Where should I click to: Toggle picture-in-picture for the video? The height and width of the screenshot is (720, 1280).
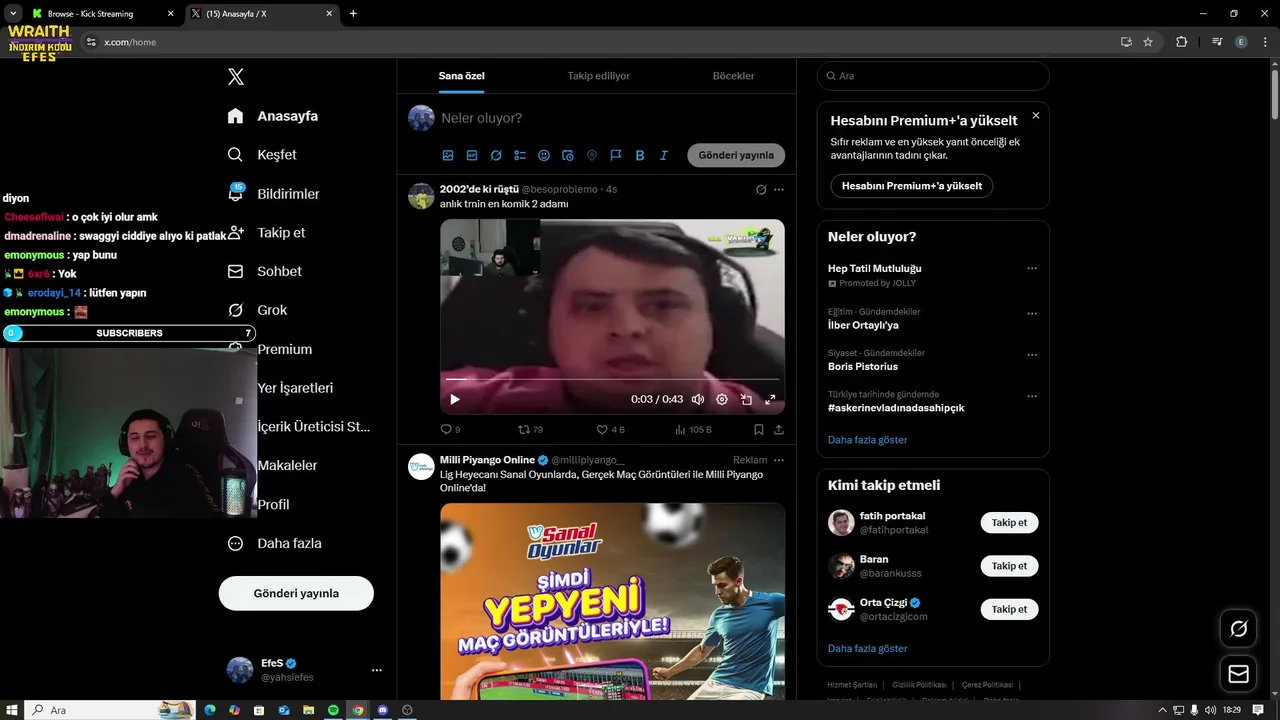(x=746, y=399)
